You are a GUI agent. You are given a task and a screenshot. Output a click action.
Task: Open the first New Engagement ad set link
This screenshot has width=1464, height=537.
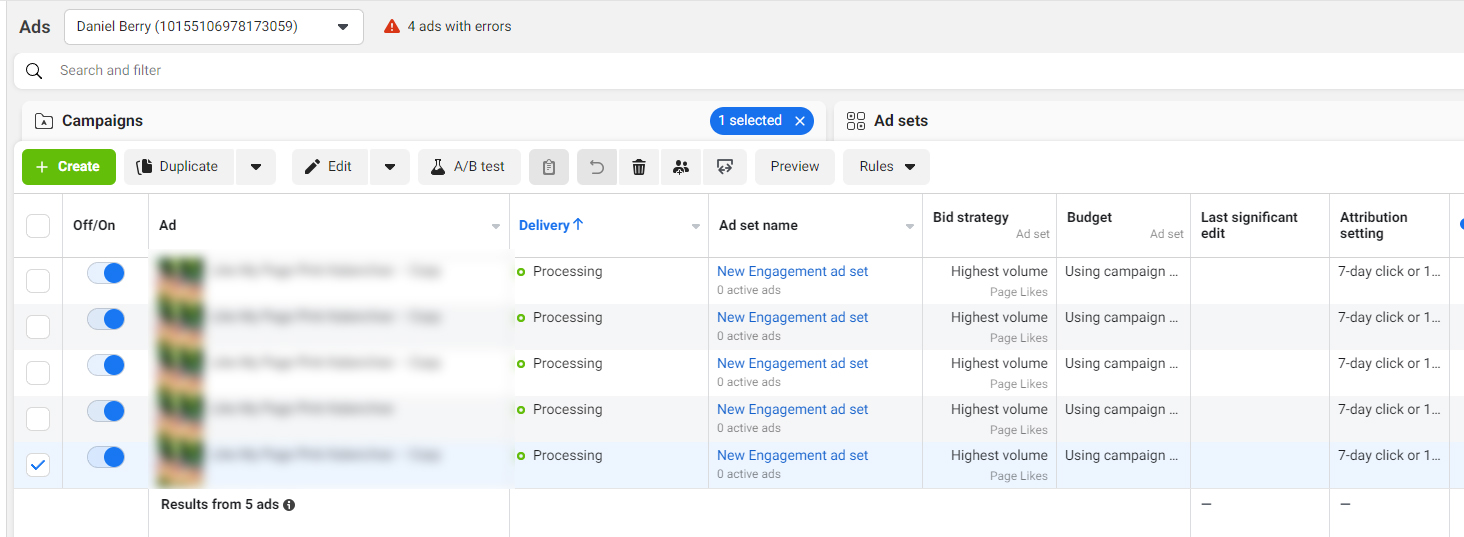pos(792,271)
